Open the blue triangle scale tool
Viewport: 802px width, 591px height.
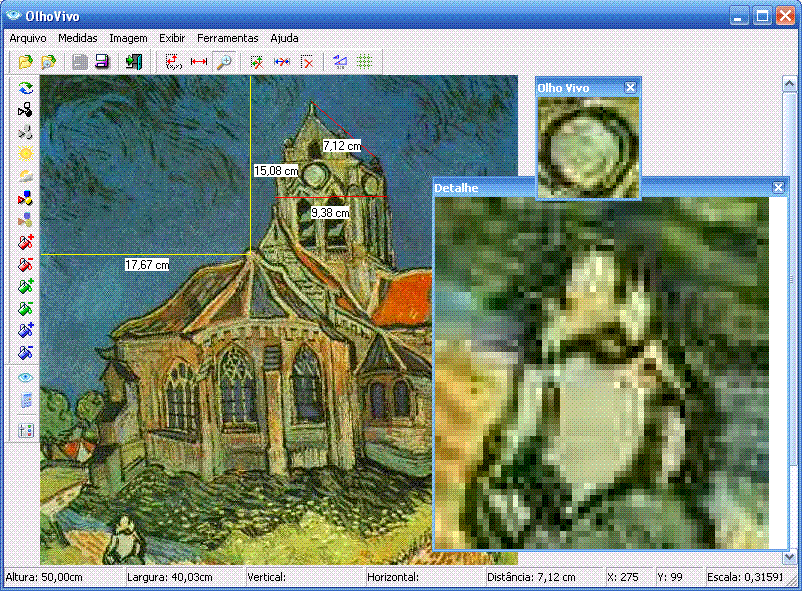[340, 62]
